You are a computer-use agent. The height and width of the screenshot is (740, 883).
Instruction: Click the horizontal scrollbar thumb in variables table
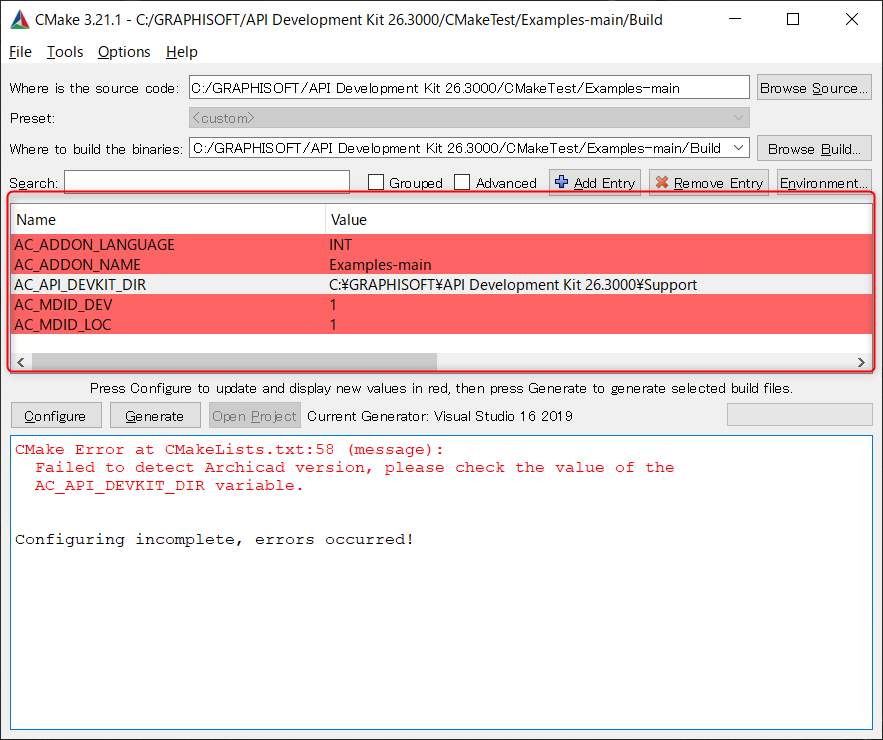click(234, 362)
